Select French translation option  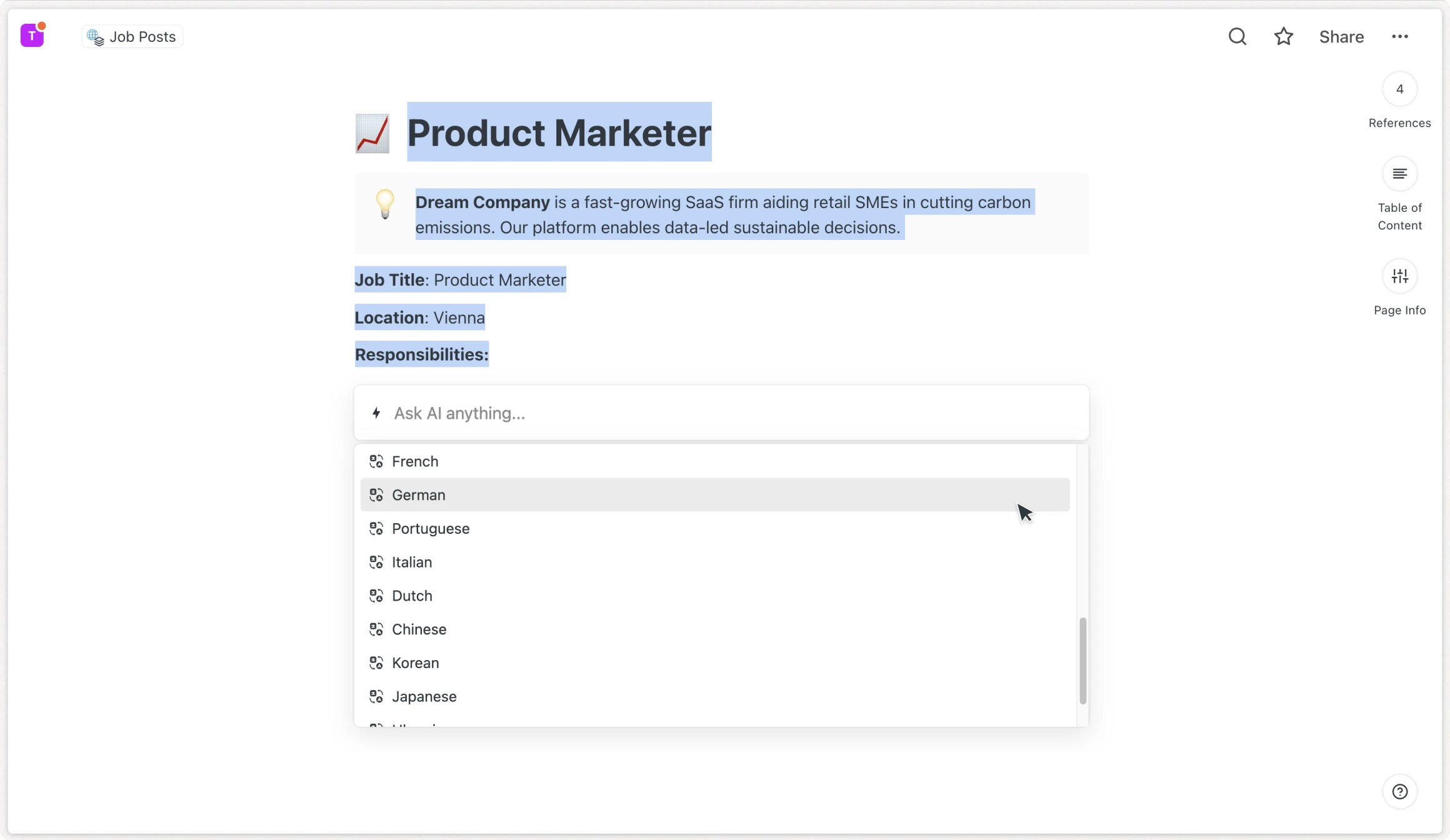[415, 461]
